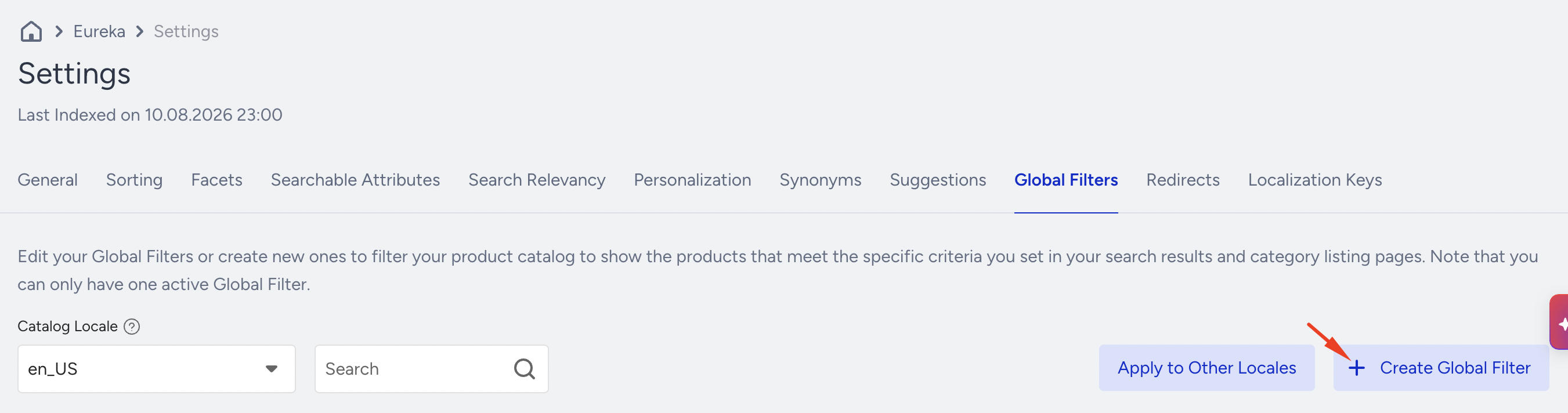Click the plus icon for new filter
This screenshot has height=413, width=1568.
click(x=1356, y=368)
